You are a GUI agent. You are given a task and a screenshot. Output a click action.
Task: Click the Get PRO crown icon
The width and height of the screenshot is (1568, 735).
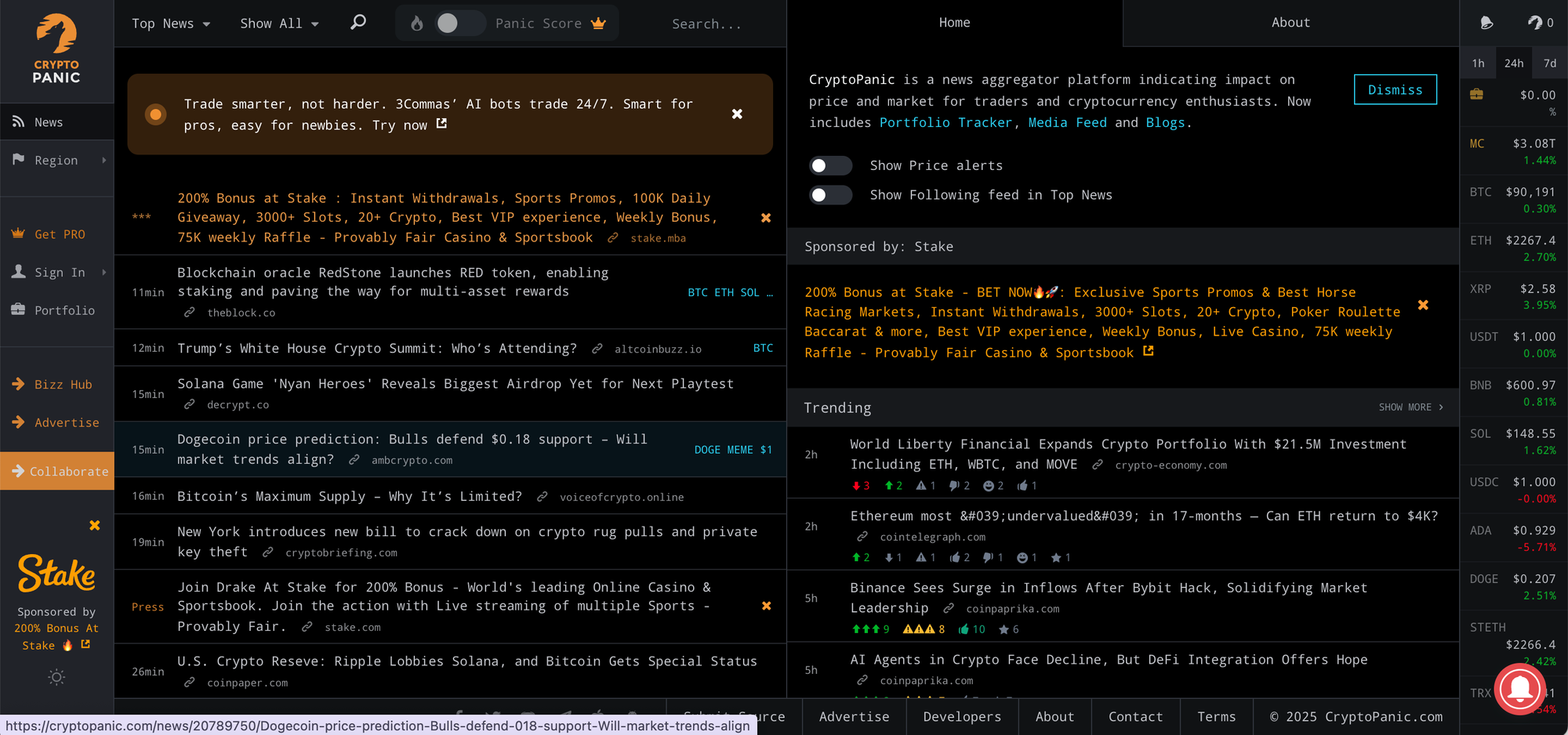coord(19,234)
